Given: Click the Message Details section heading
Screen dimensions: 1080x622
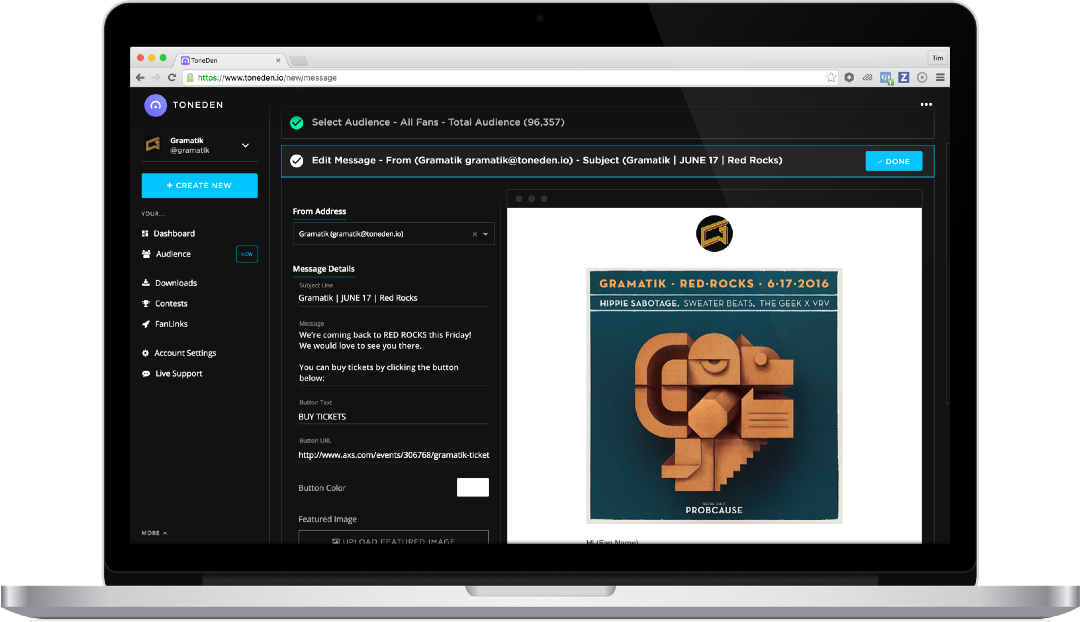Looking at the screenshot, I should [x=324, y=269].
